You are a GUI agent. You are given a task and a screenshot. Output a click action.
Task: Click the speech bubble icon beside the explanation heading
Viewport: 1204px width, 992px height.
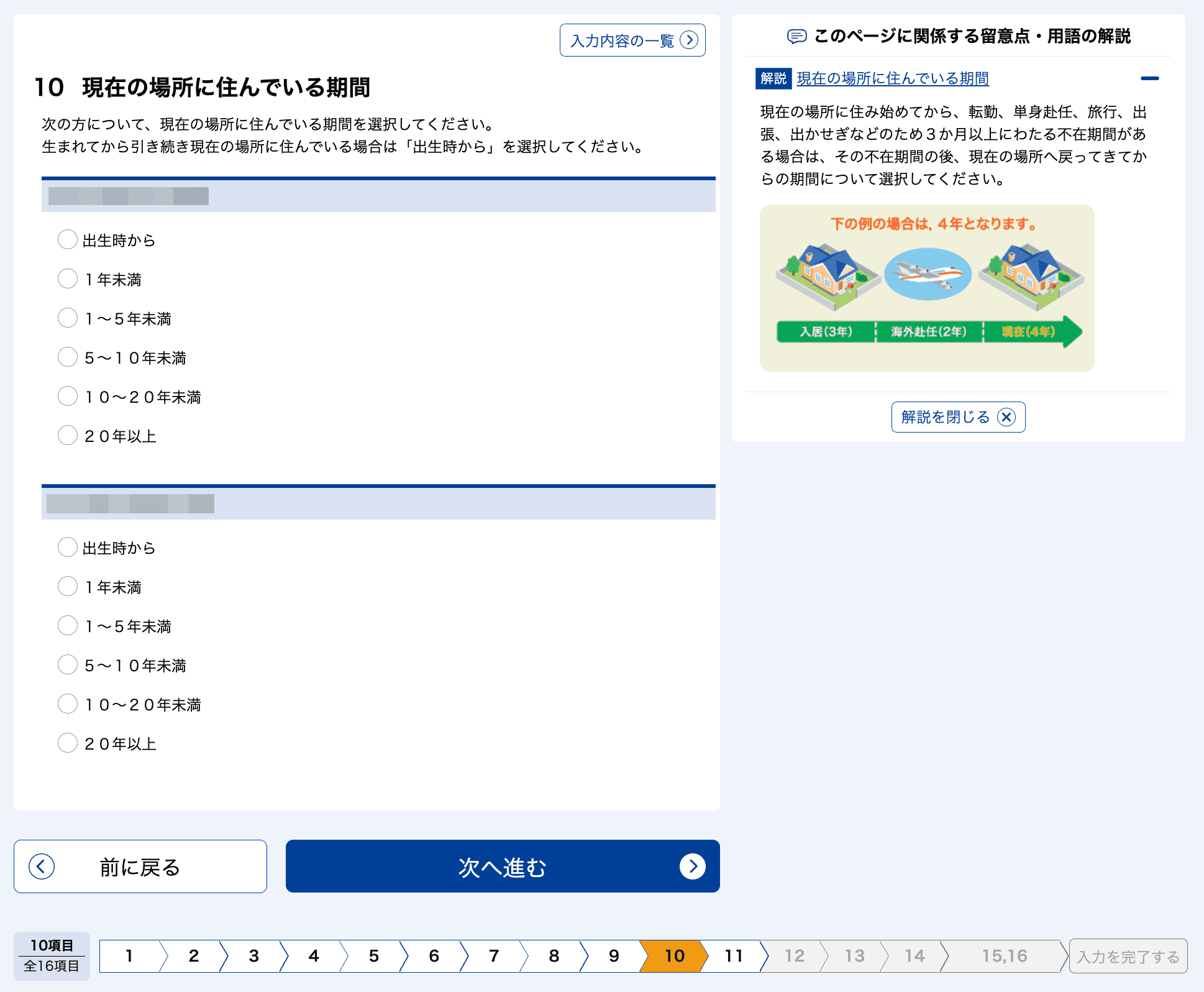tap(796, 37)
